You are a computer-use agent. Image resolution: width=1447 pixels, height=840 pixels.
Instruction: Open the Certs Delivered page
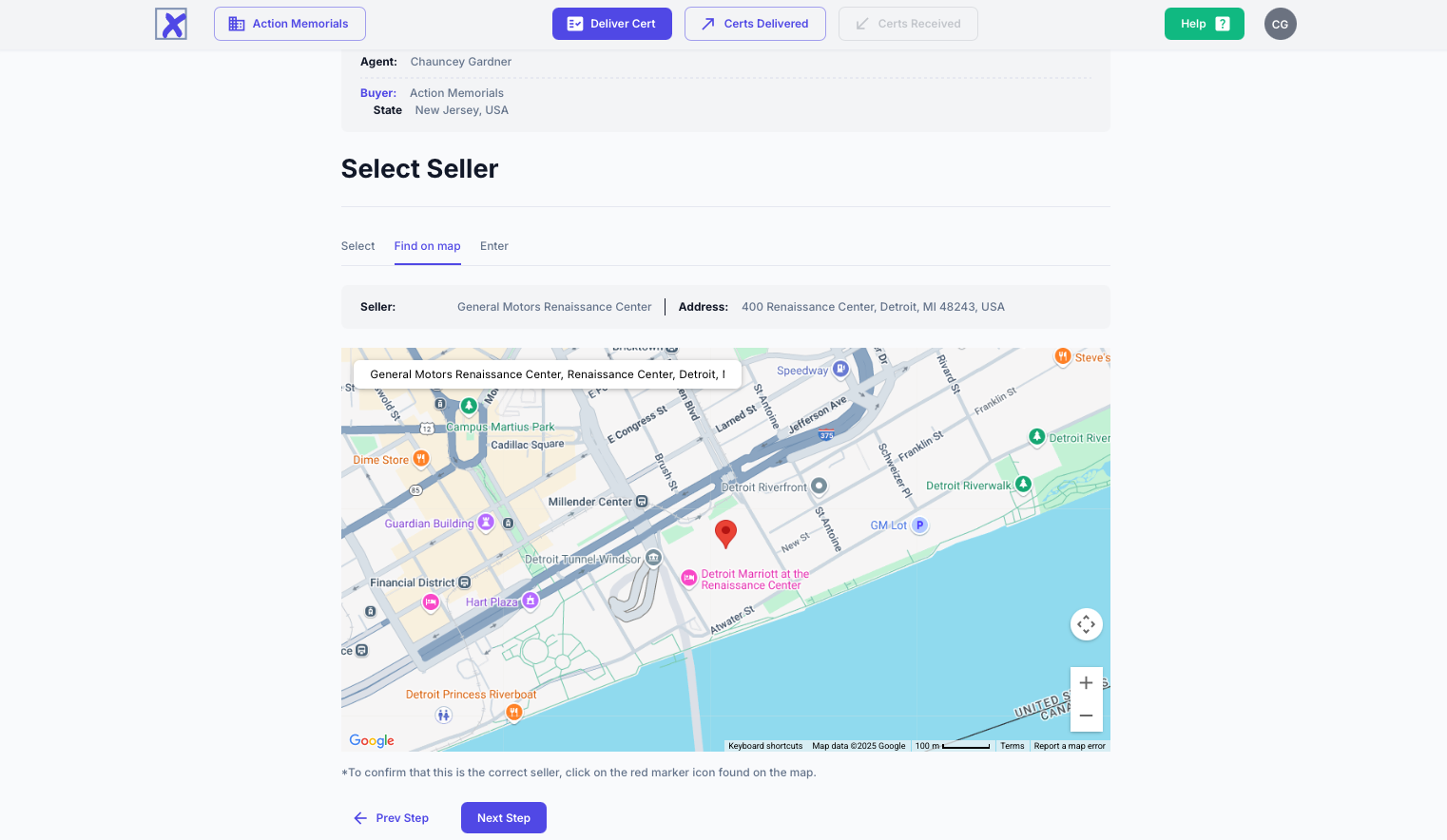click(x=755, y=24)
